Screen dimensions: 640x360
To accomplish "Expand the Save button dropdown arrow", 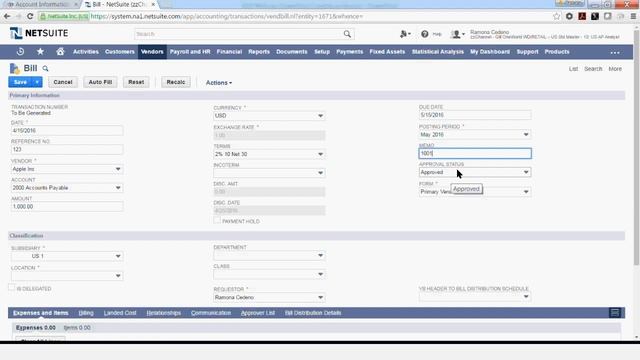I will pyautogui.click(x=37, y=82).
